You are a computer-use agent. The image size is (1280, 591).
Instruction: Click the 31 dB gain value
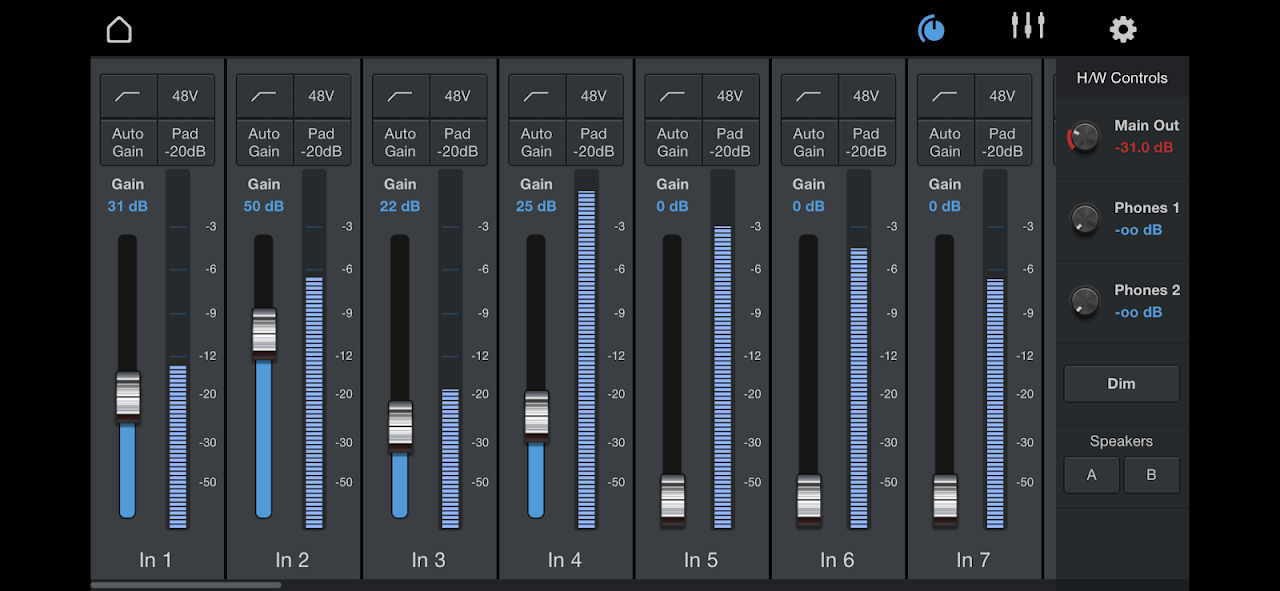127,206
